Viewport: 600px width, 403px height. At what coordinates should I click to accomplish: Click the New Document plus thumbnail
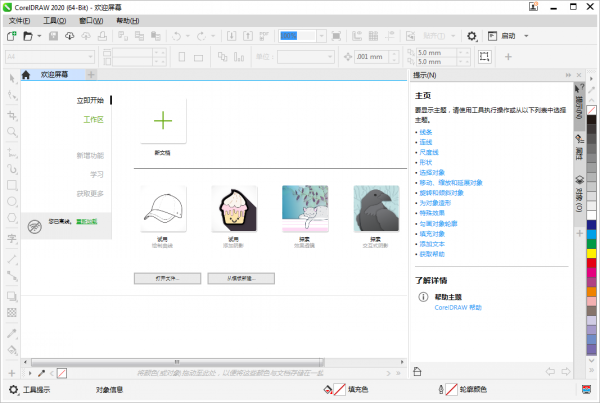coord(163,121)
